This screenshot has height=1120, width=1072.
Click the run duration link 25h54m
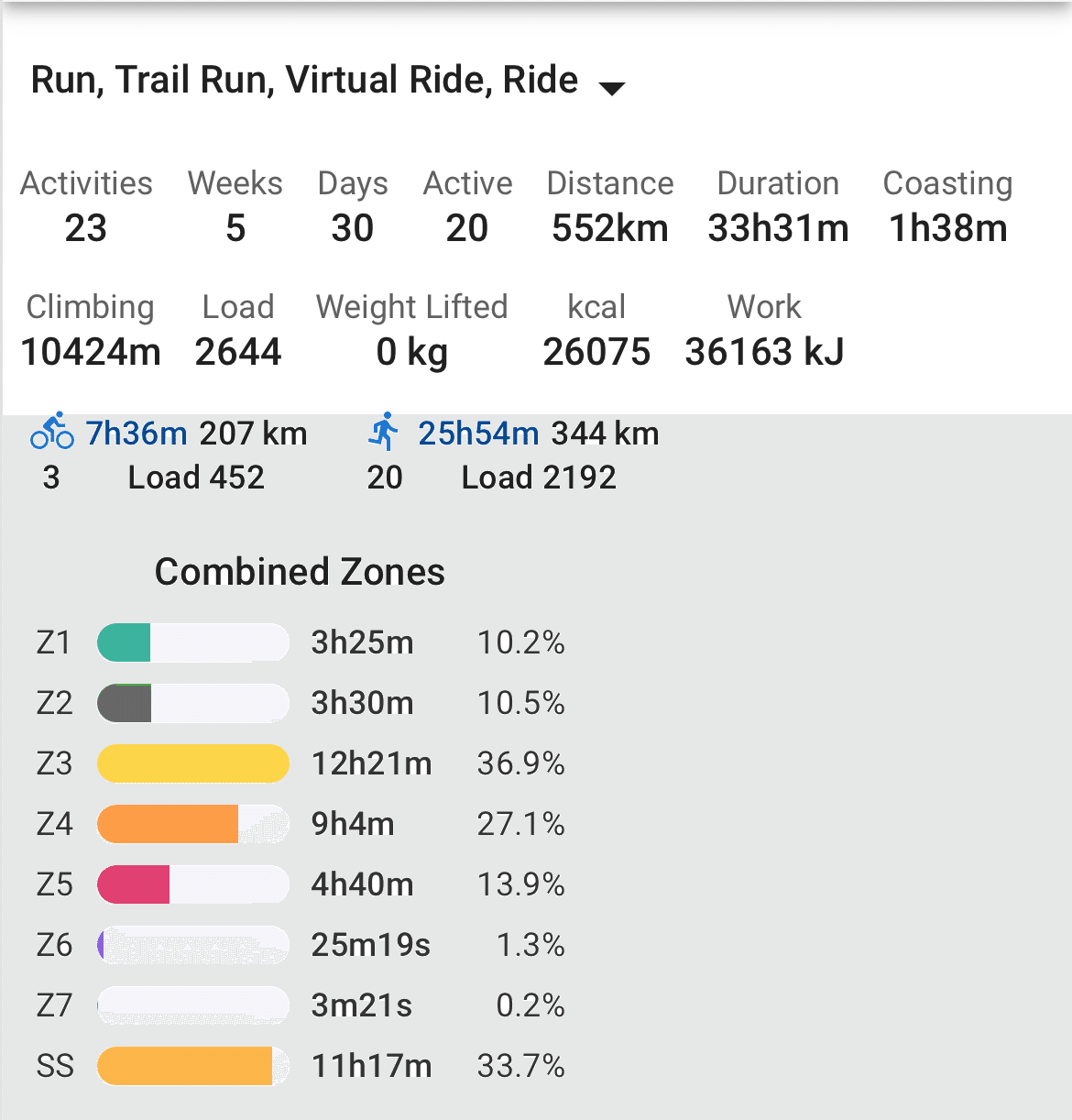478,434
